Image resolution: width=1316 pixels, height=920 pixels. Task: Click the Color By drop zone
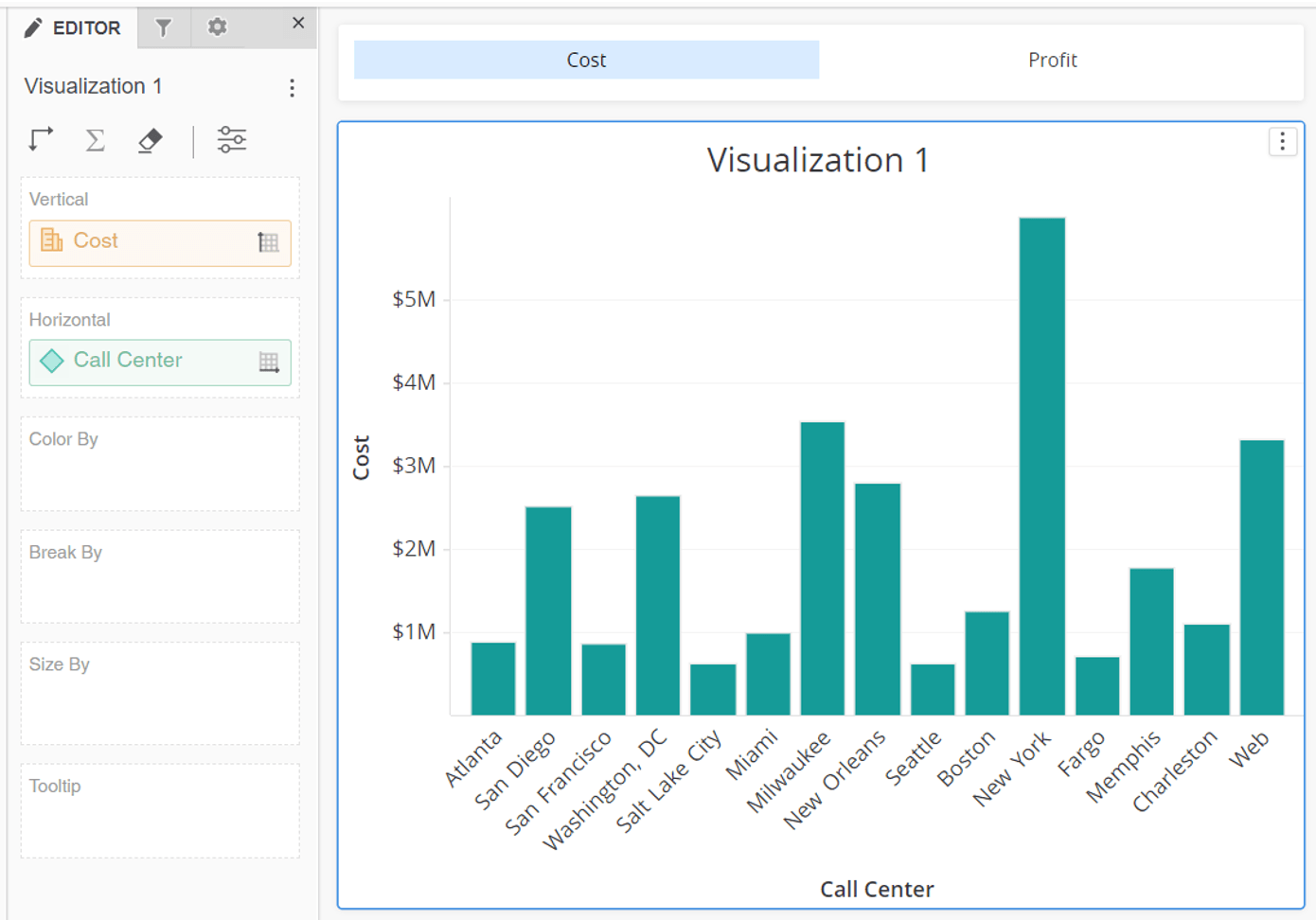coord(160,464)
